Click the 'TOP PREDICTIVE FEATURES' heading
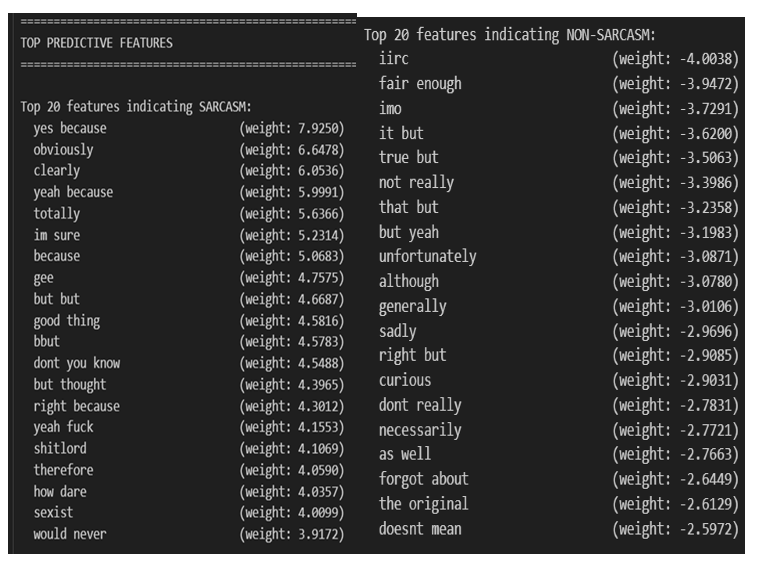 point(96,43)
